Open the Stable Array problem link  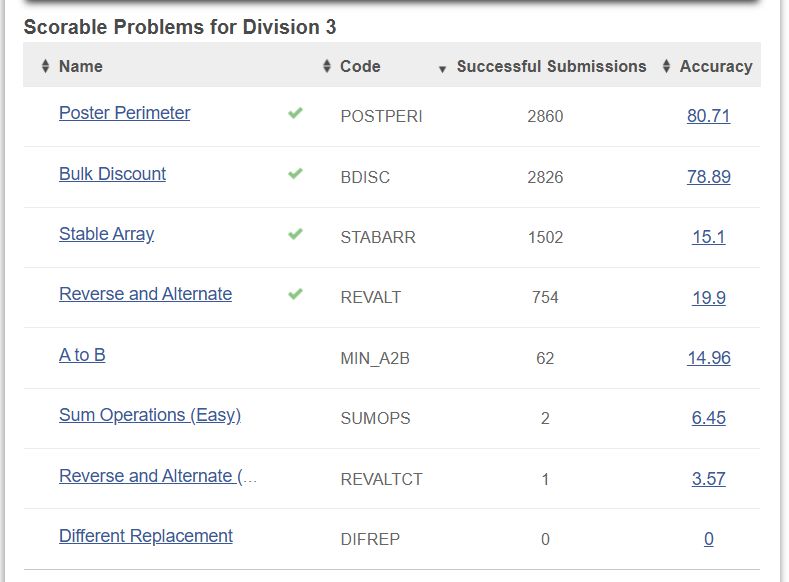(x=106, y=234)
